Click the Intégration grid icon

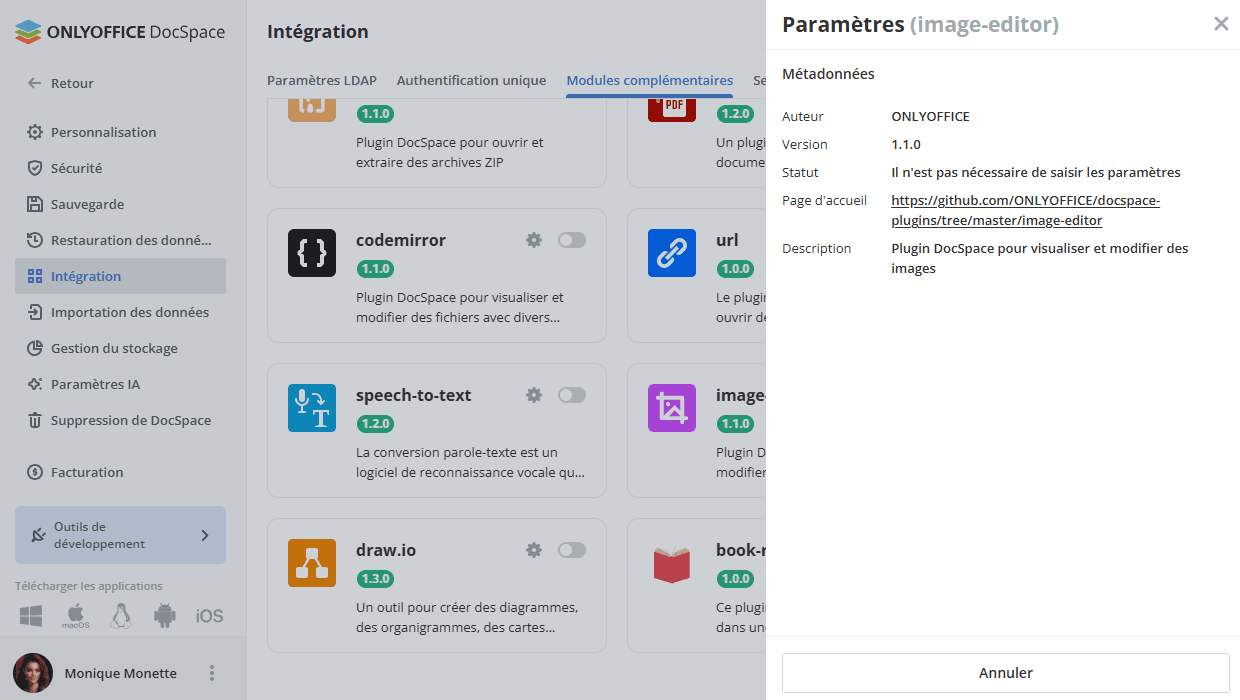tap(35, 276)
